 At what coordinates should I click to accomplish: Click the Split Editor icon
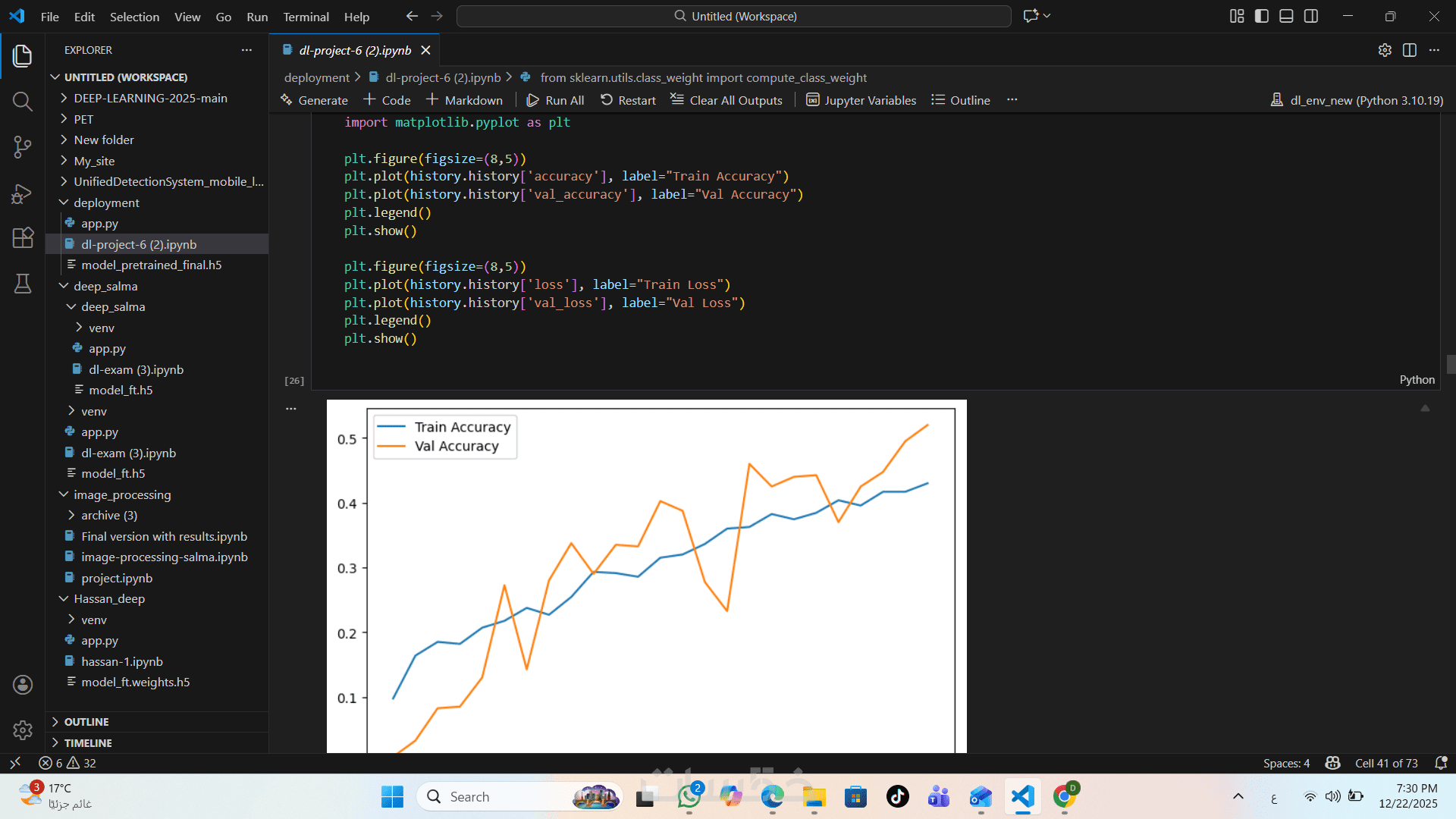coord(1409,50)
